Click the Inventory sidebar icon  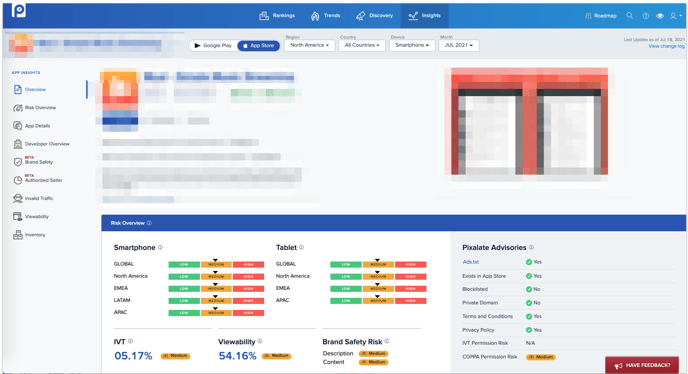(18, 235)
